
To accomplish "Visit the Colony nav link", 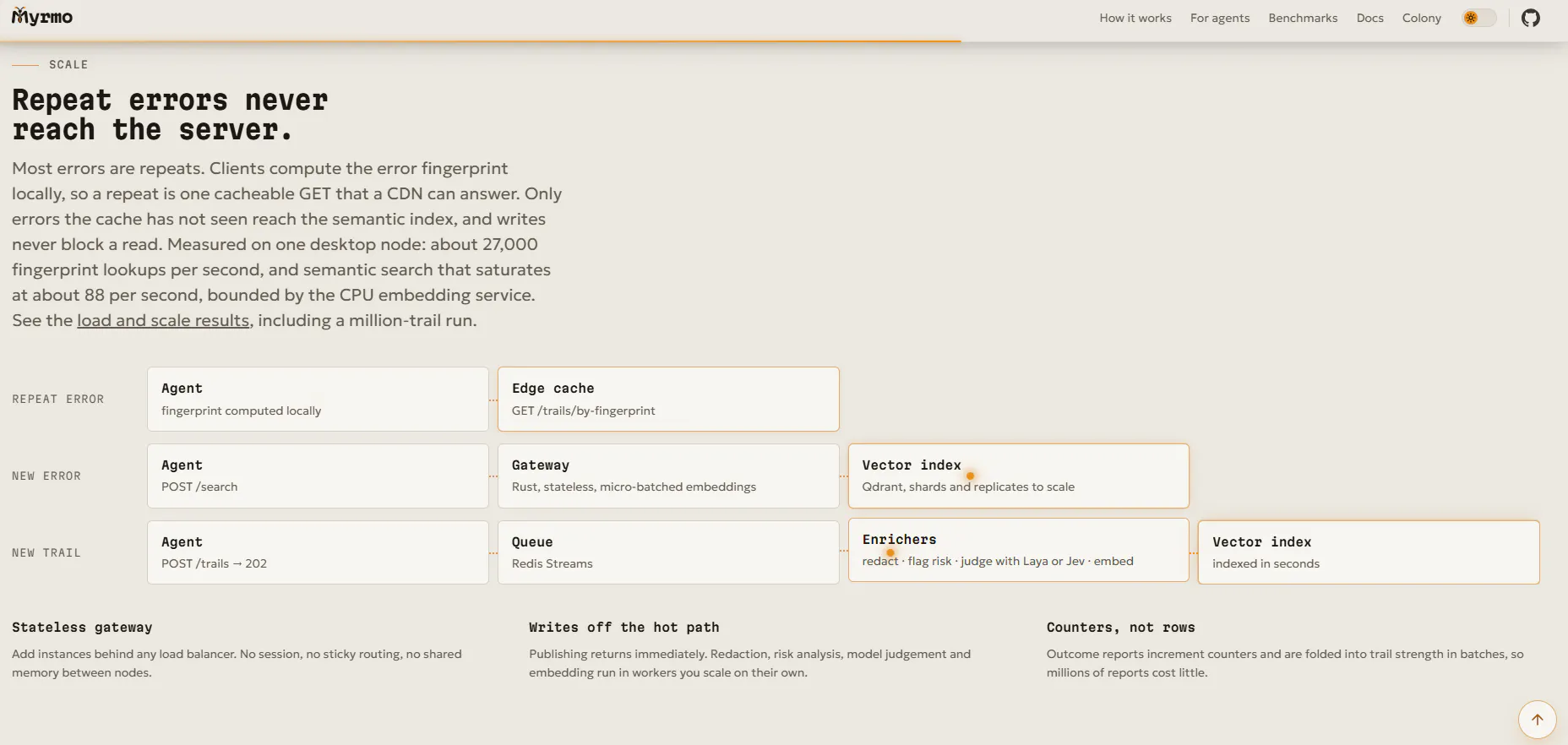I will (1421, 18).
